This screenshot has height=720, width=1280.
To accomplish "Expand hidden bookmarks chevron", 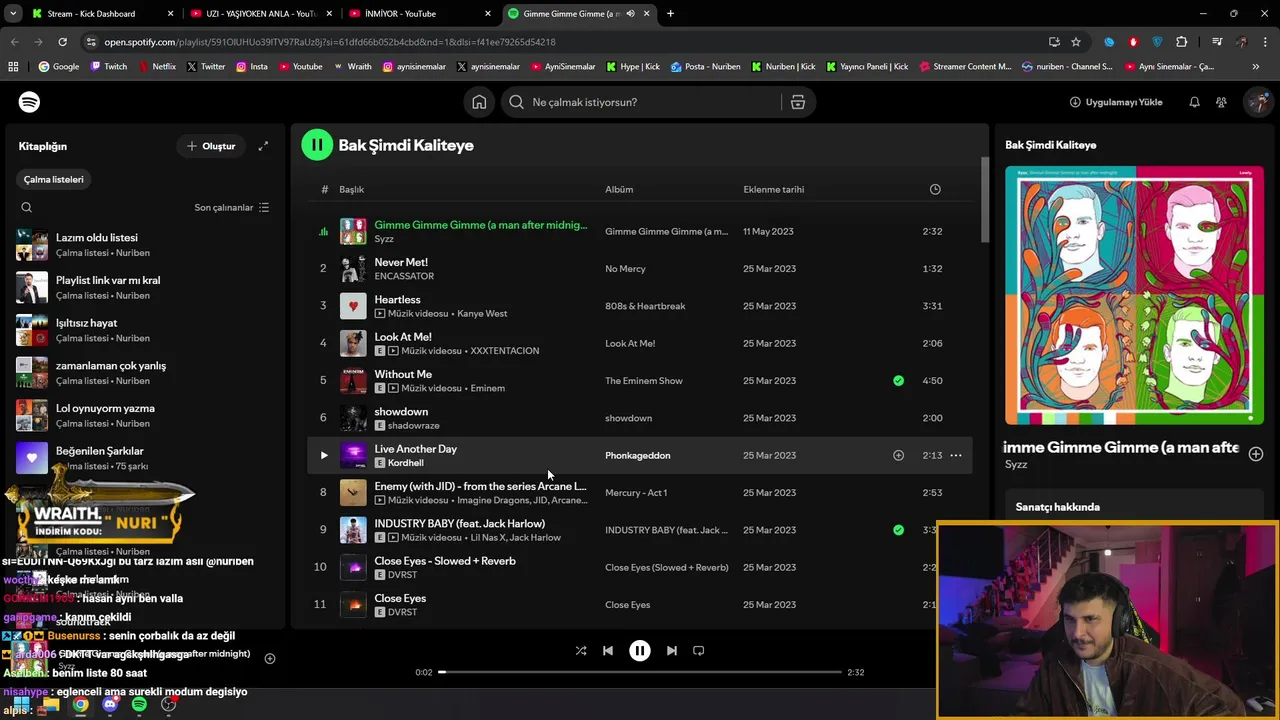I will (x=1255, y=67).
